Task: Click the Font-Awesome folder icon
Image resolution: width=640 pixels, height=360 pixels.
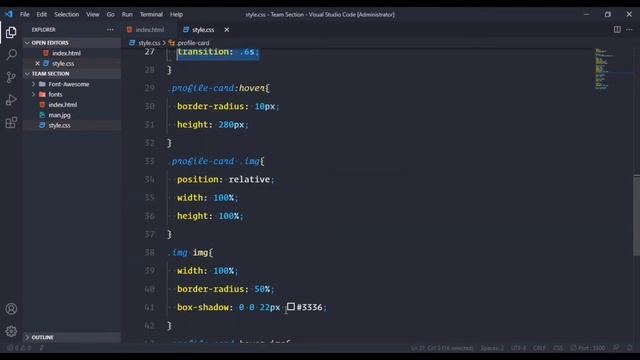Action: click(x=42, y=84)
